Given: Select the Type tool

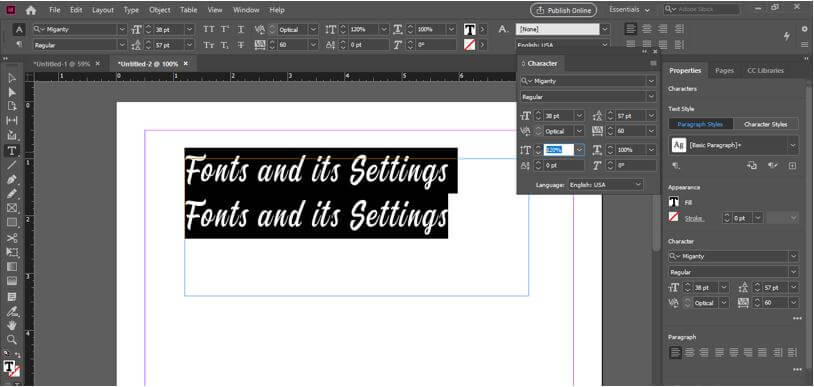Looking at the screenshot, I should 11,151.
